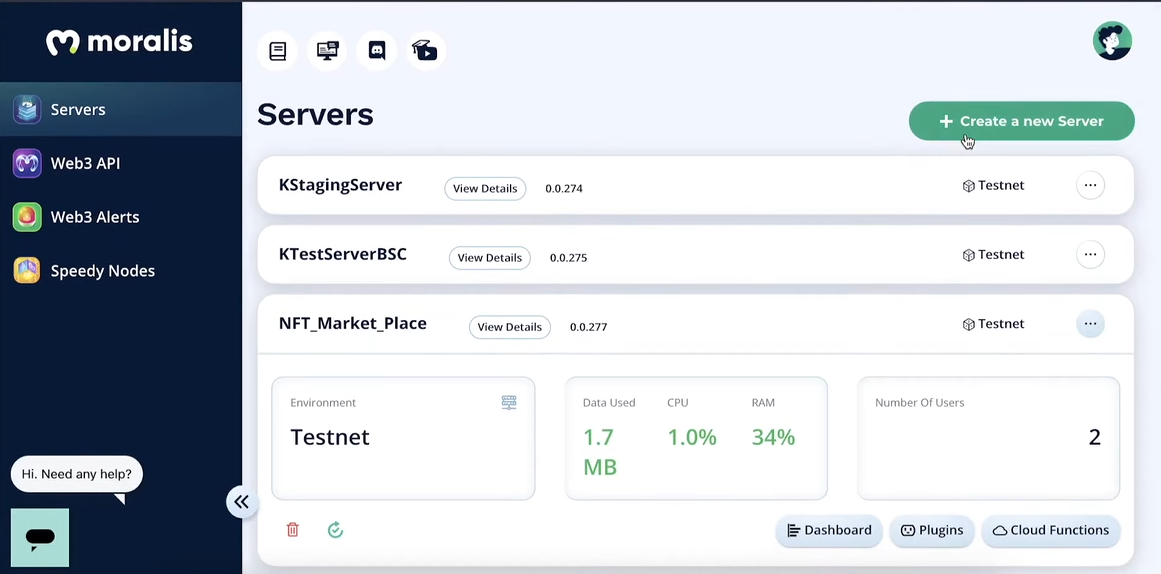Open the graduation cap video tutorials icon
The height and width of the screenshot is (574, 1161).
point(426,51)
